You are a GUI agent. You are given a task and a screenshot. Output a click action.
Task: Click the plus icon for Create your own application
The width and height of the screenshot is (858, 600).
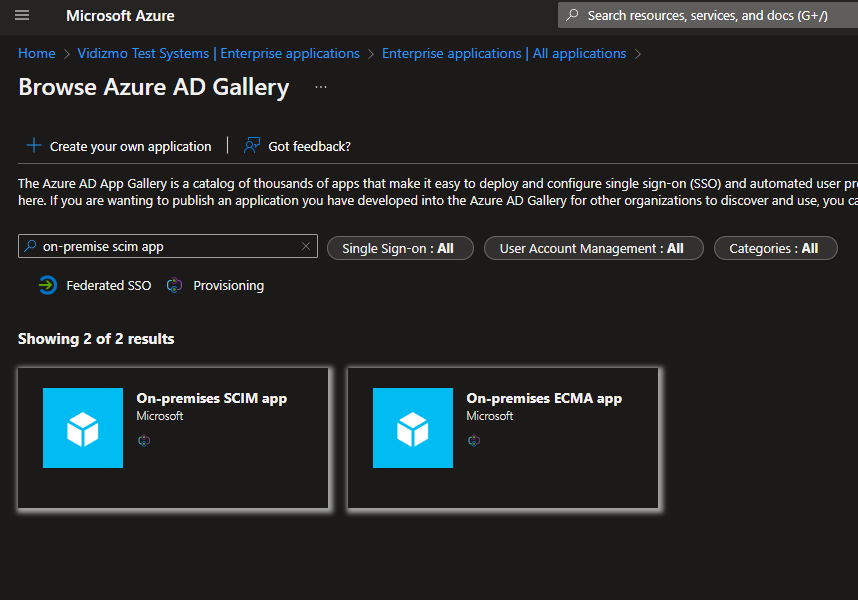pyautogui.click(x=34, y=146)
